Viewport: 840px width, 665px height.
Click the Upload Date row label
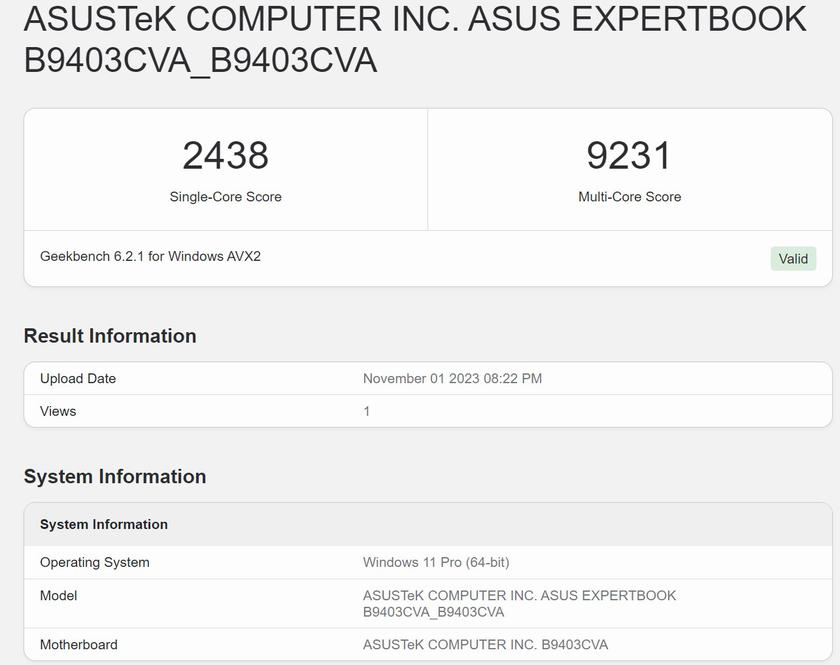point(78,379)
